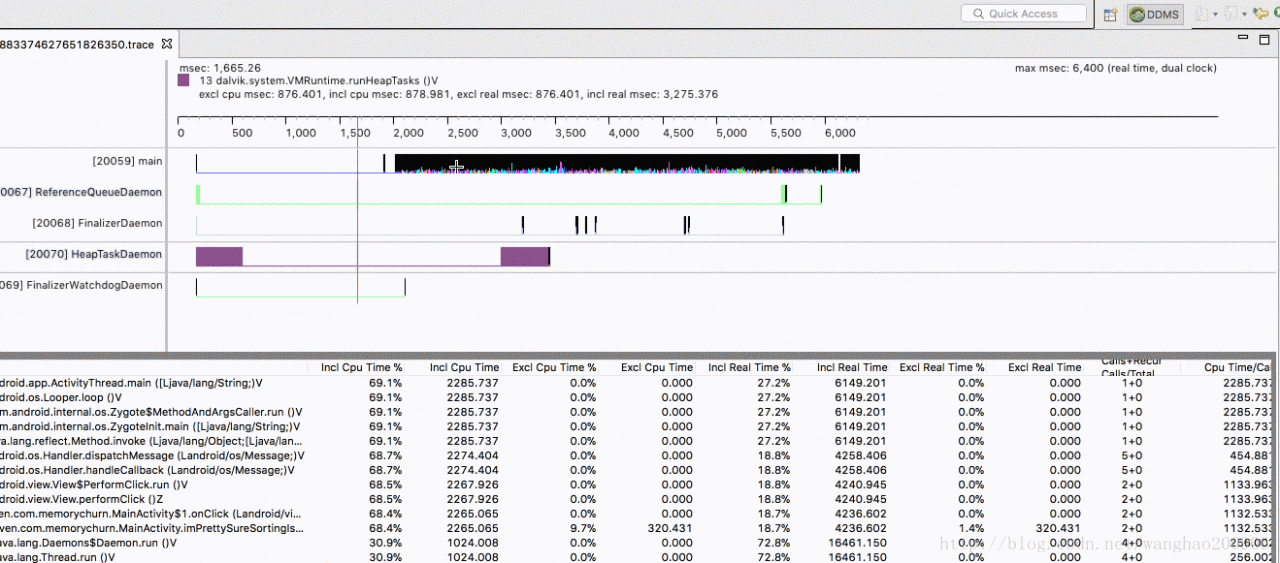Open the next annotation dropdown arrow
This screenshot has width=1280, height=563.
[1214, 14]
